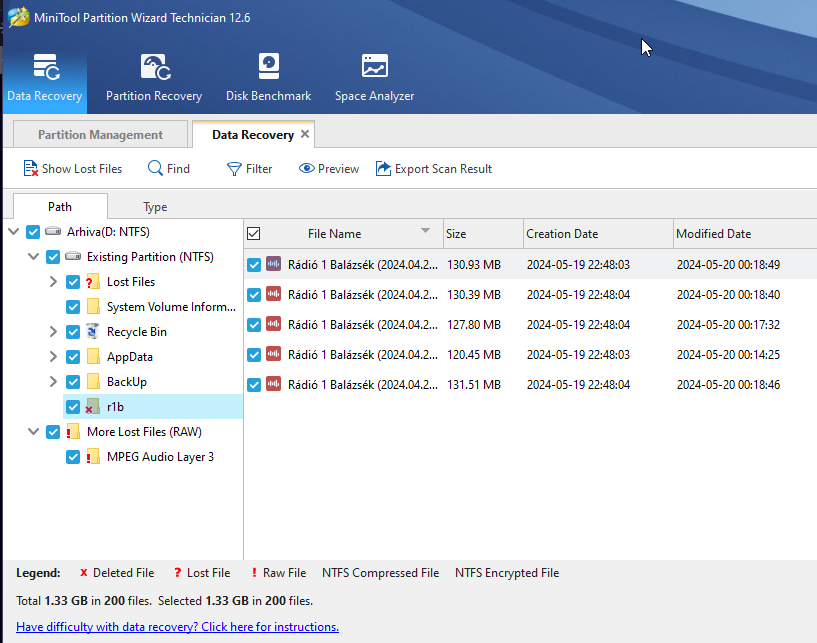Image resolution: width=817 pixels, height=643 pixels.
Task: Switch to the Partition Management tab
Action: (x=100, y=134)
